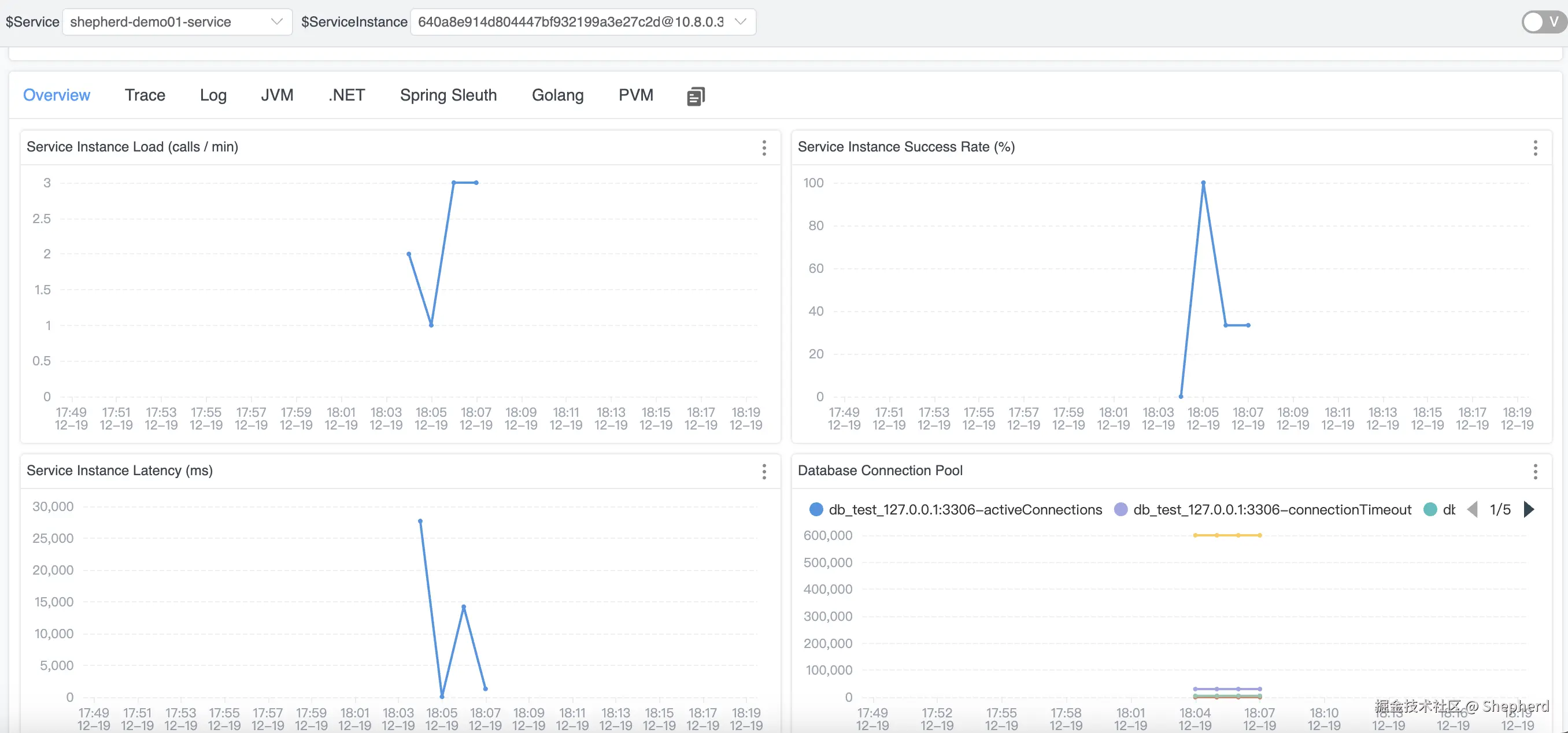Click the activeConnections blue legend dot
This screenshot has height=733, width=1568.
click(x=816, y=509)
